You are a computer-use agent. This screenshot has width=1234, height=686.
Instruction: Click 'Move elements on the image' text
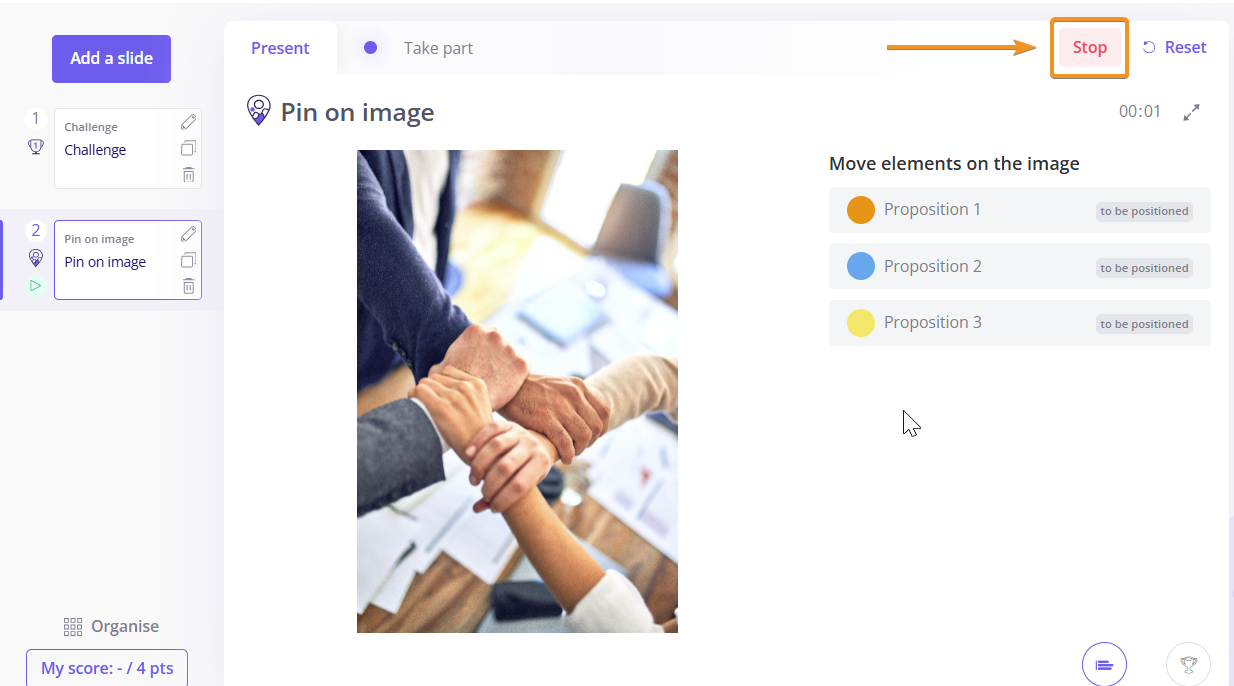click(x=954, y=164)
